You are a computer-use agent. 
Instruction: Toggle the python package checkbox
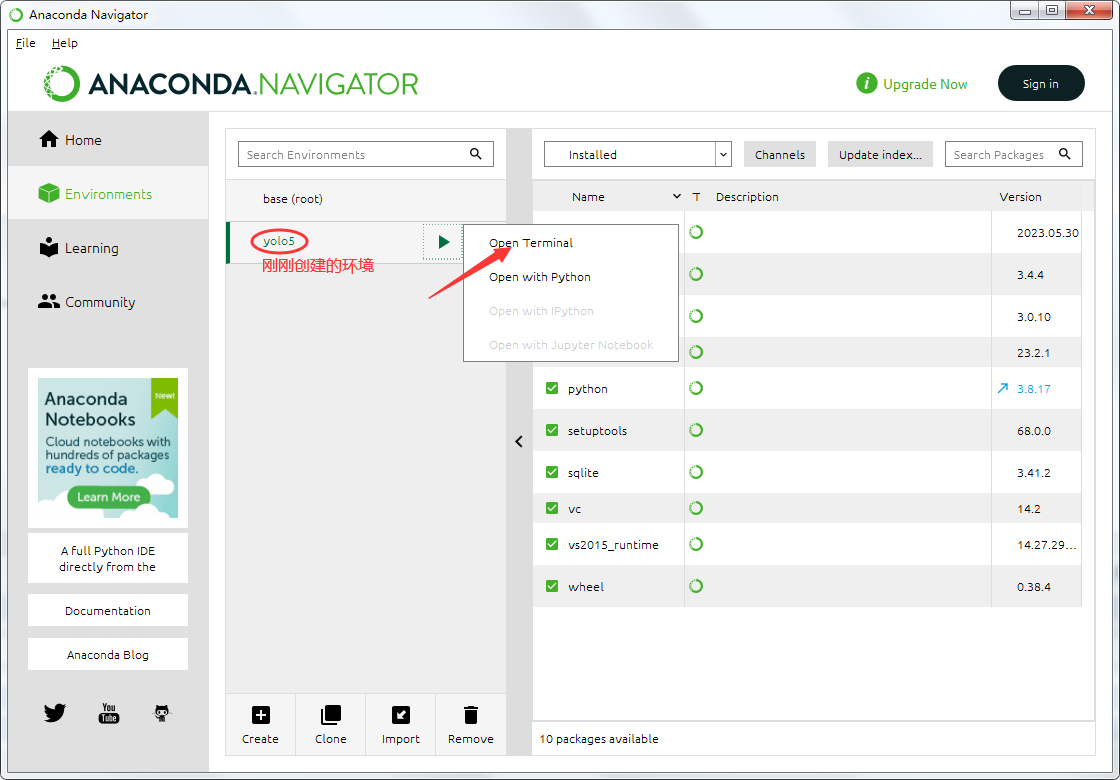(552, 388)
